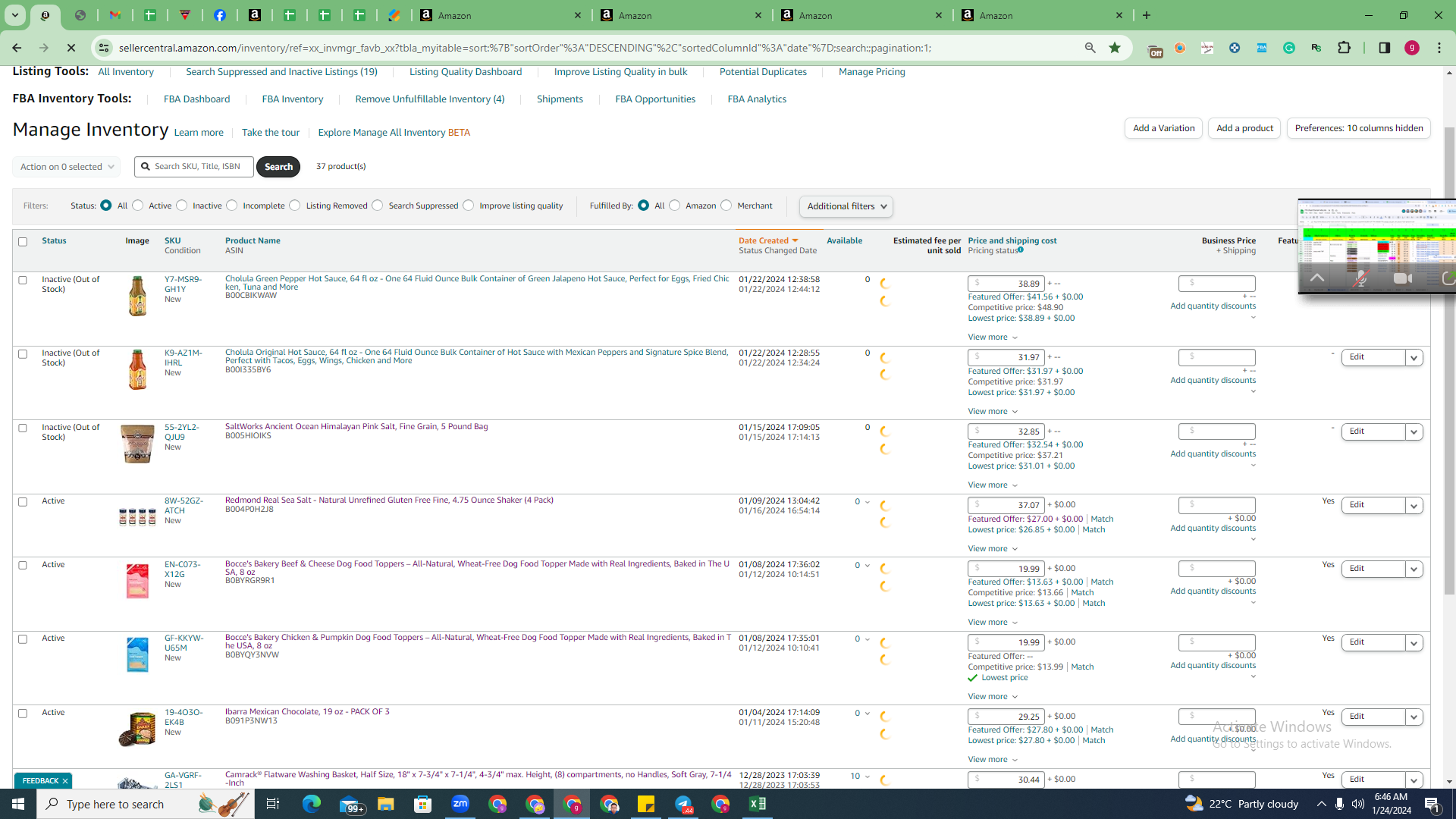
Task: Open the All Inventory listing tool
Action: point(126,72)
